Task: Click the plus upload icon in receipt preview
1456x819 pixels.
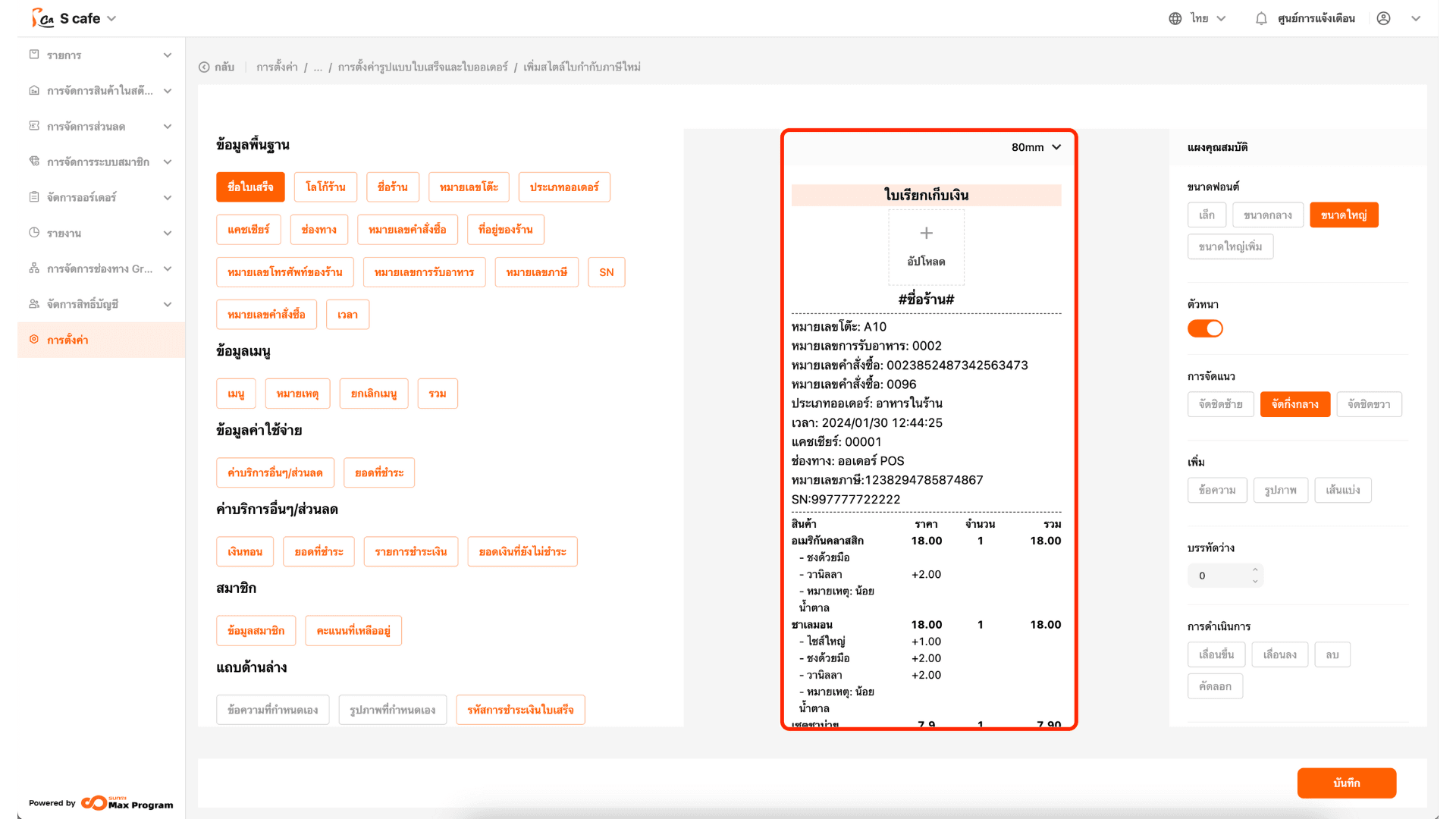Action: point(926,234)
